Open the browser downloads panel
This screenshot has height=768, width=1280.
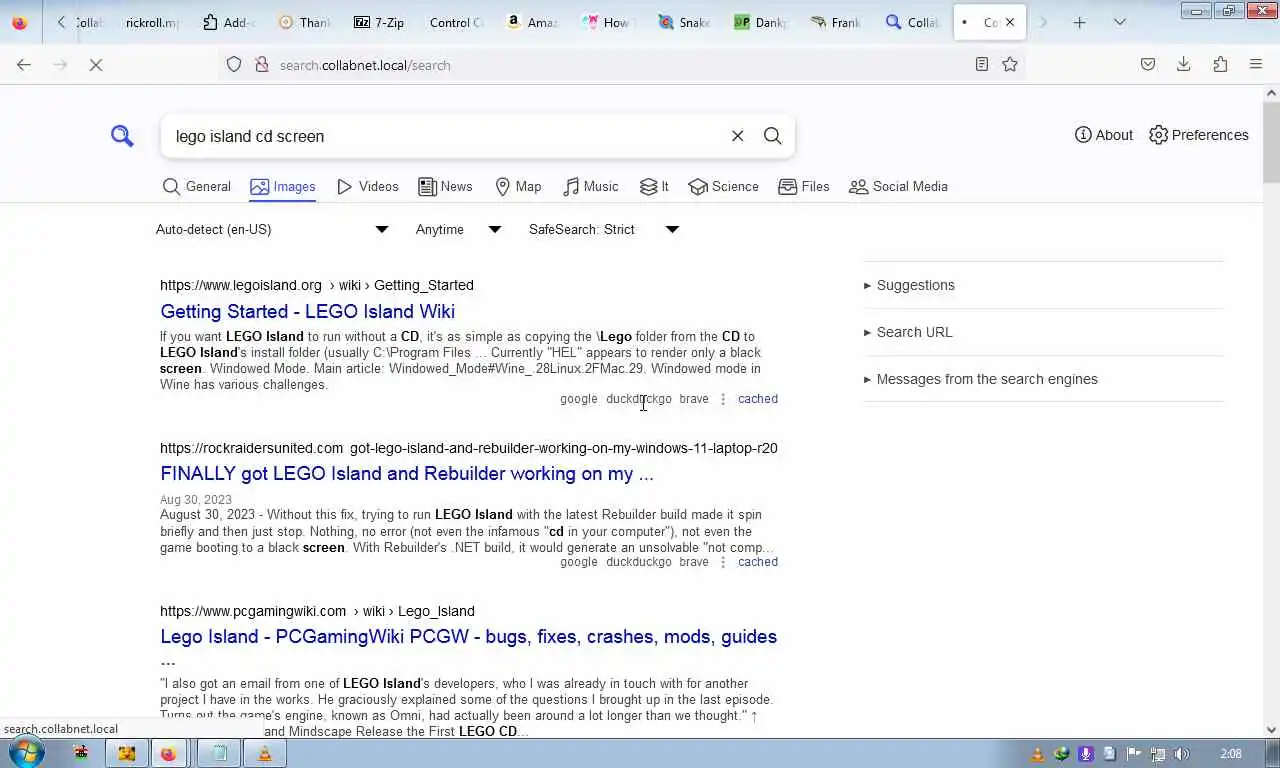[1184, 64]
